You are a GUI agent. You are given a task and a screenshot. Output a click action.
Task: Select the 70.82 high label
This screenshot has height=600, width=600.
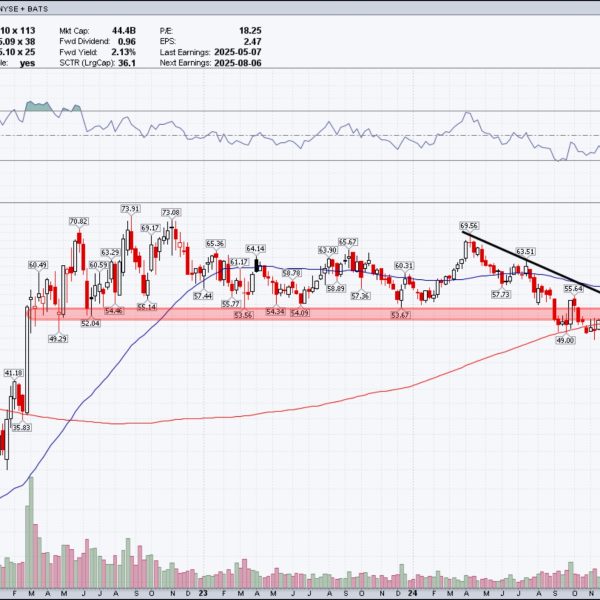[x=79, y=221]
